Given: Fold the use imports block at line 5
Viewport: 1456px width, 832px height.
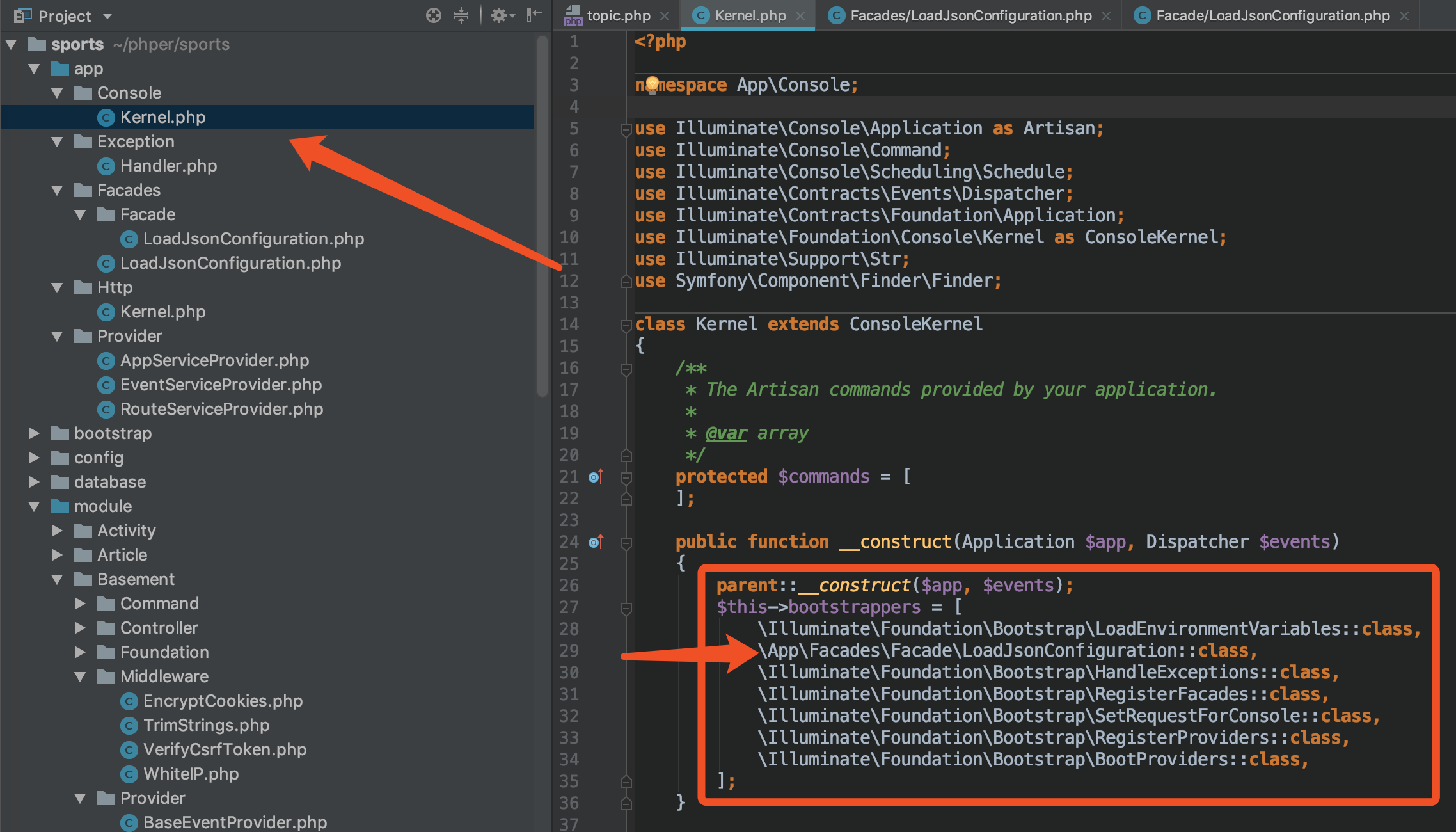Looking at the screenshot, I should [x=626, y=129].
